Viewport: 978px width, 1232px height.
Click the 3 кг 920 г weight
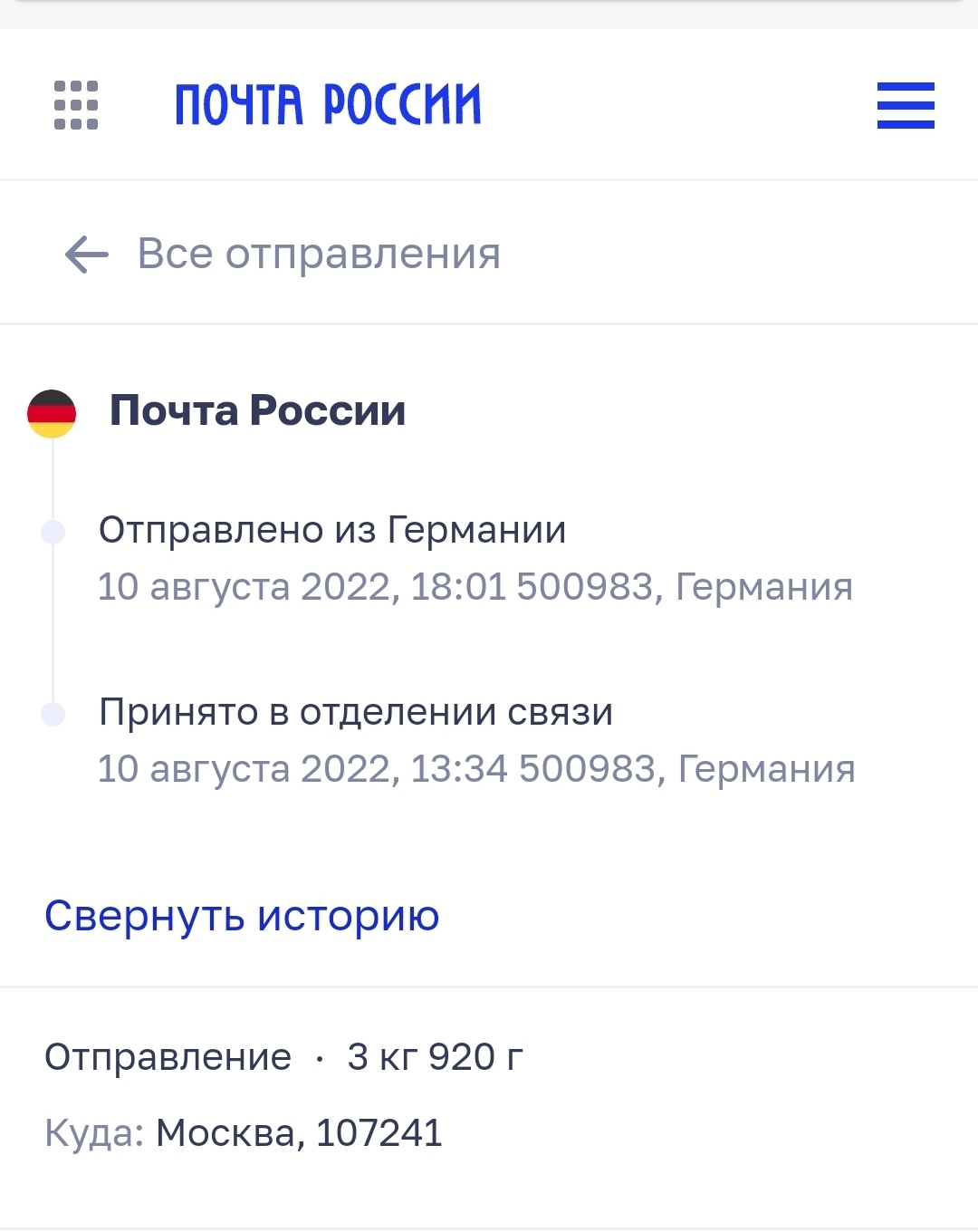tap(435, 1057)
